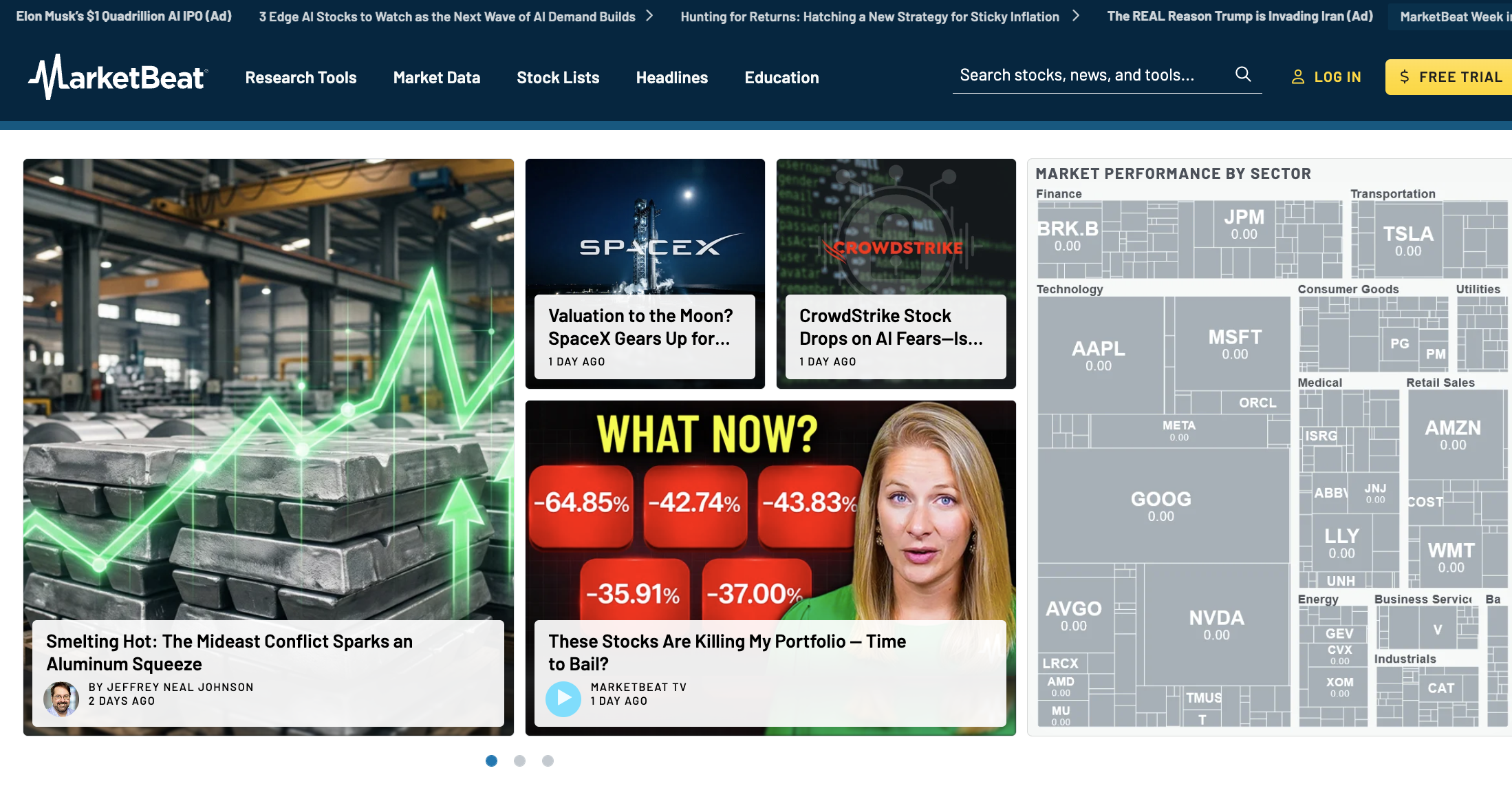Image resolution: width=1512 pixels, height=797 pixels.
Task: Open the Research Tools menu
Action: (301, 78)
